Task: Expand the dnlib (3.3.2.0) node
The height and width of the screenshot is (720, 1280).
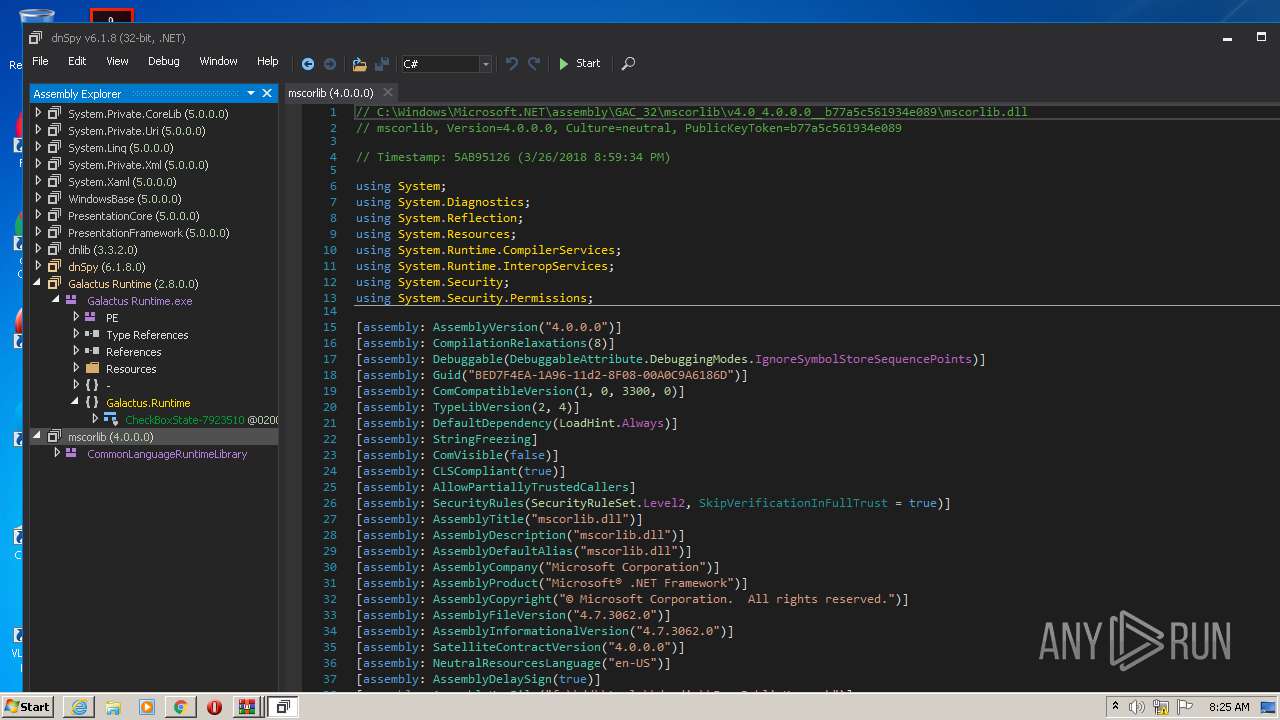Action: click(39, 249)
